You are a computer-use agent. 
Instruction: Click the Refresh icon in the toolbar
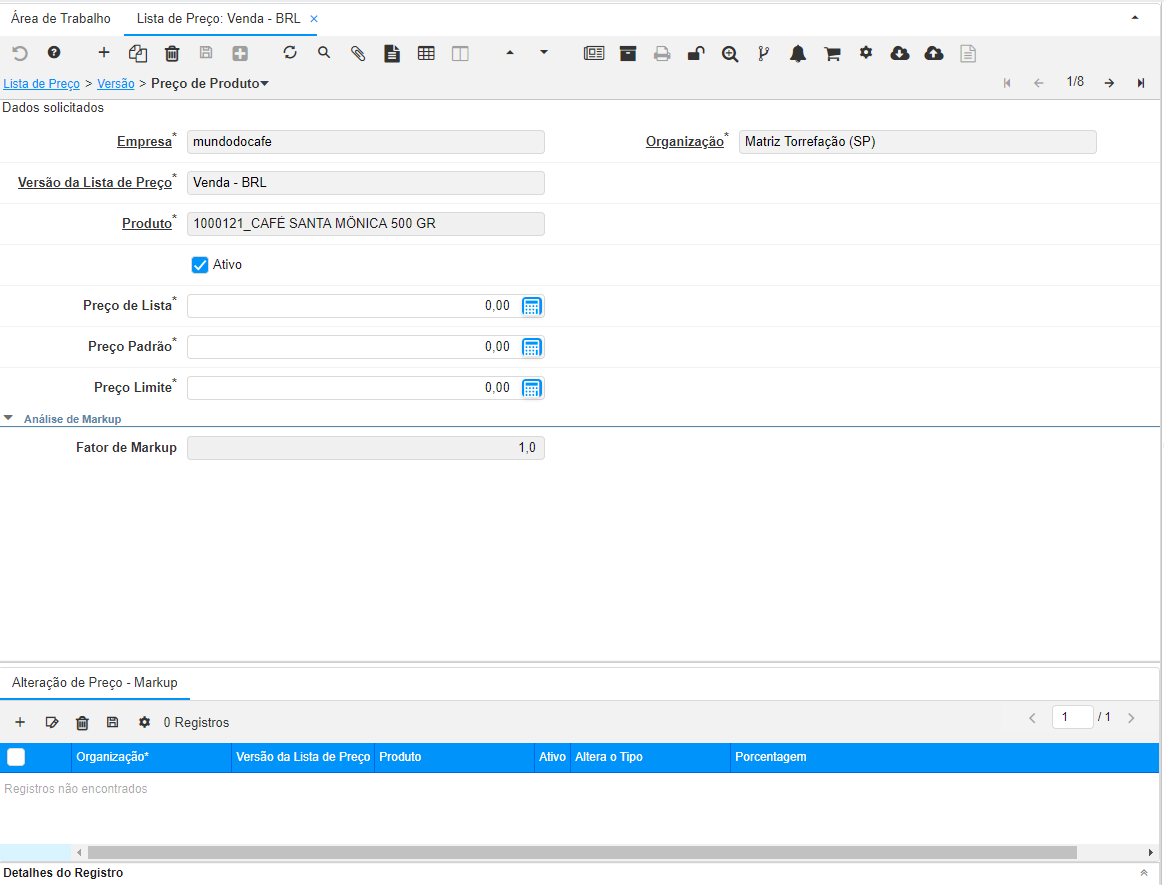click(x=290, y=53)
